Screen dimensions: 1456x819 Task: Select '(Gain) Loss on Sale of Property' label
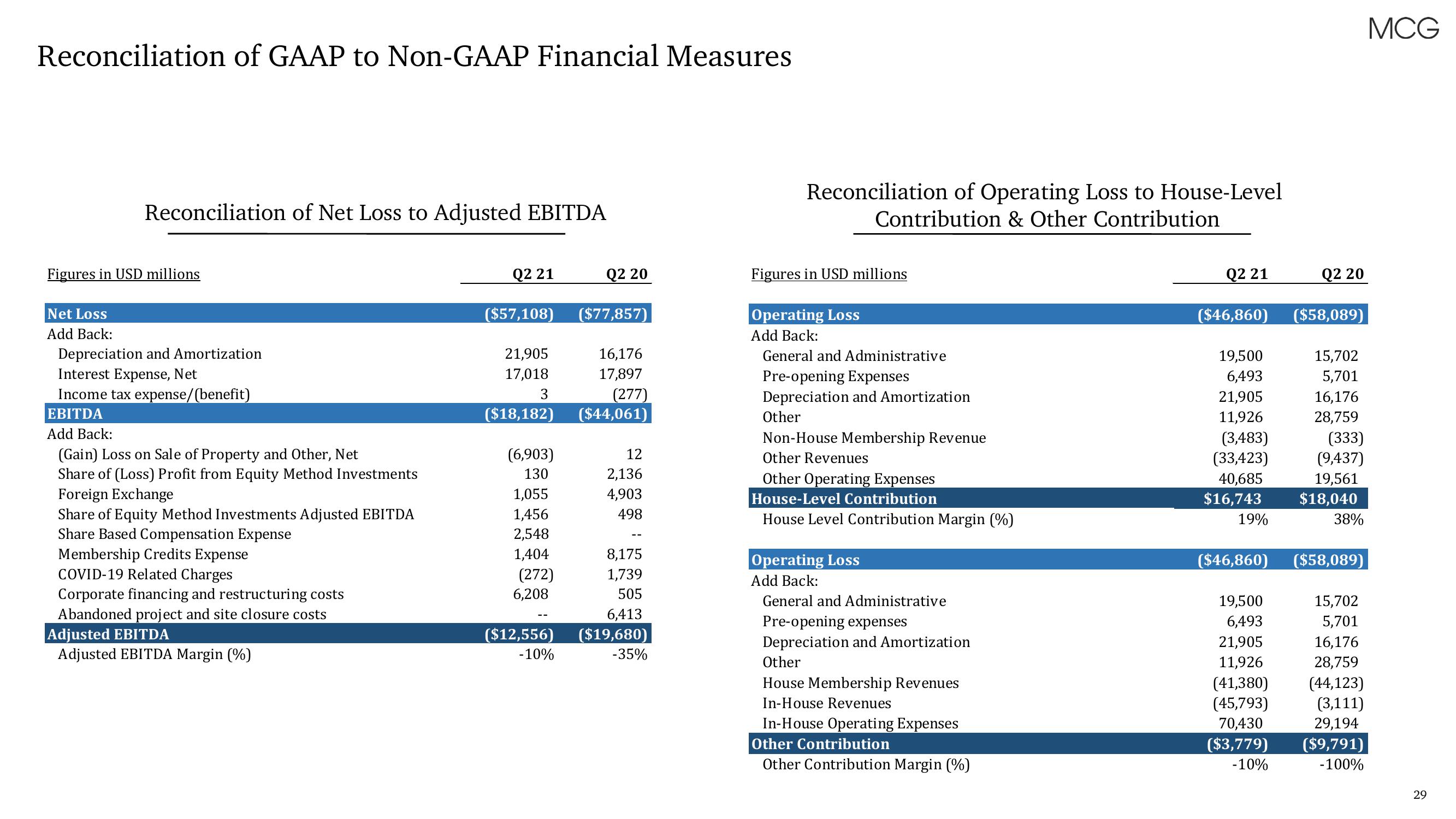tap(208, 454)
